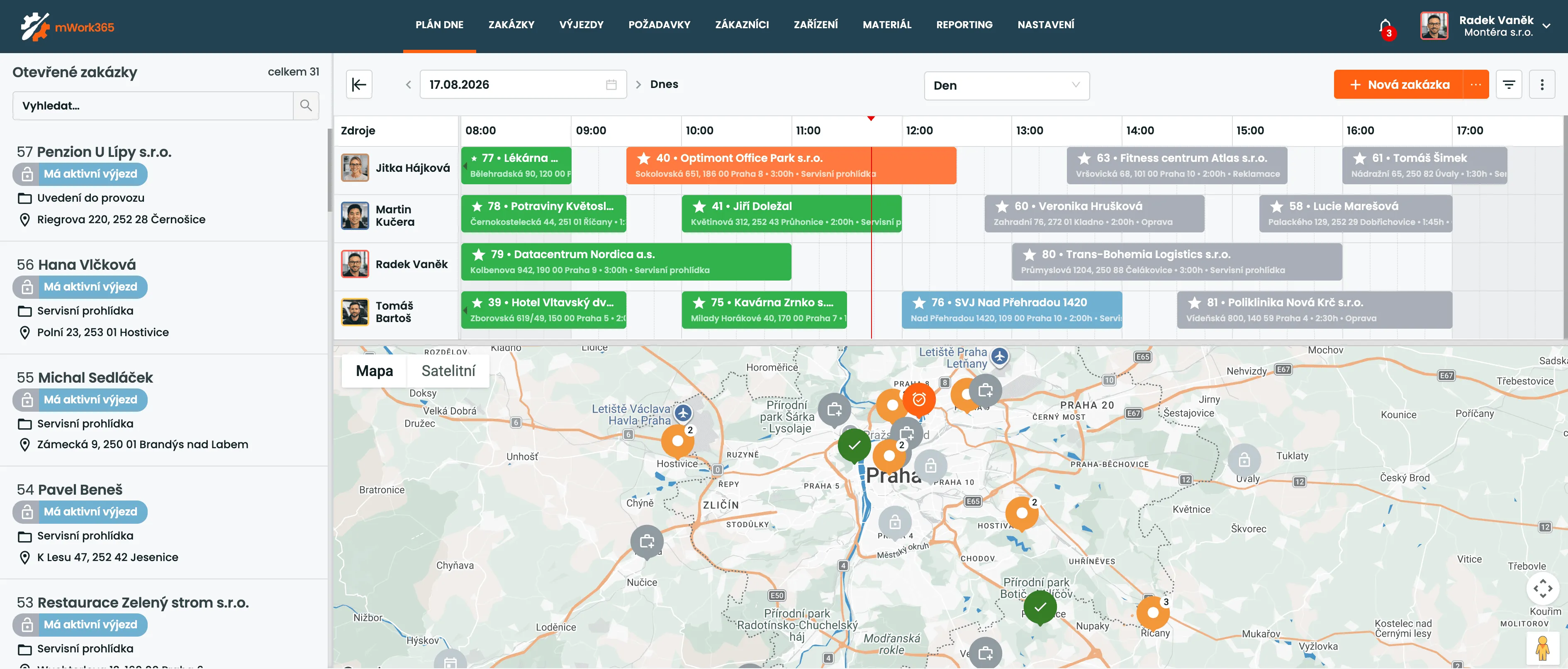
Task: Open the Nová zakázka more options dropdown
Action: point(1475,85)
